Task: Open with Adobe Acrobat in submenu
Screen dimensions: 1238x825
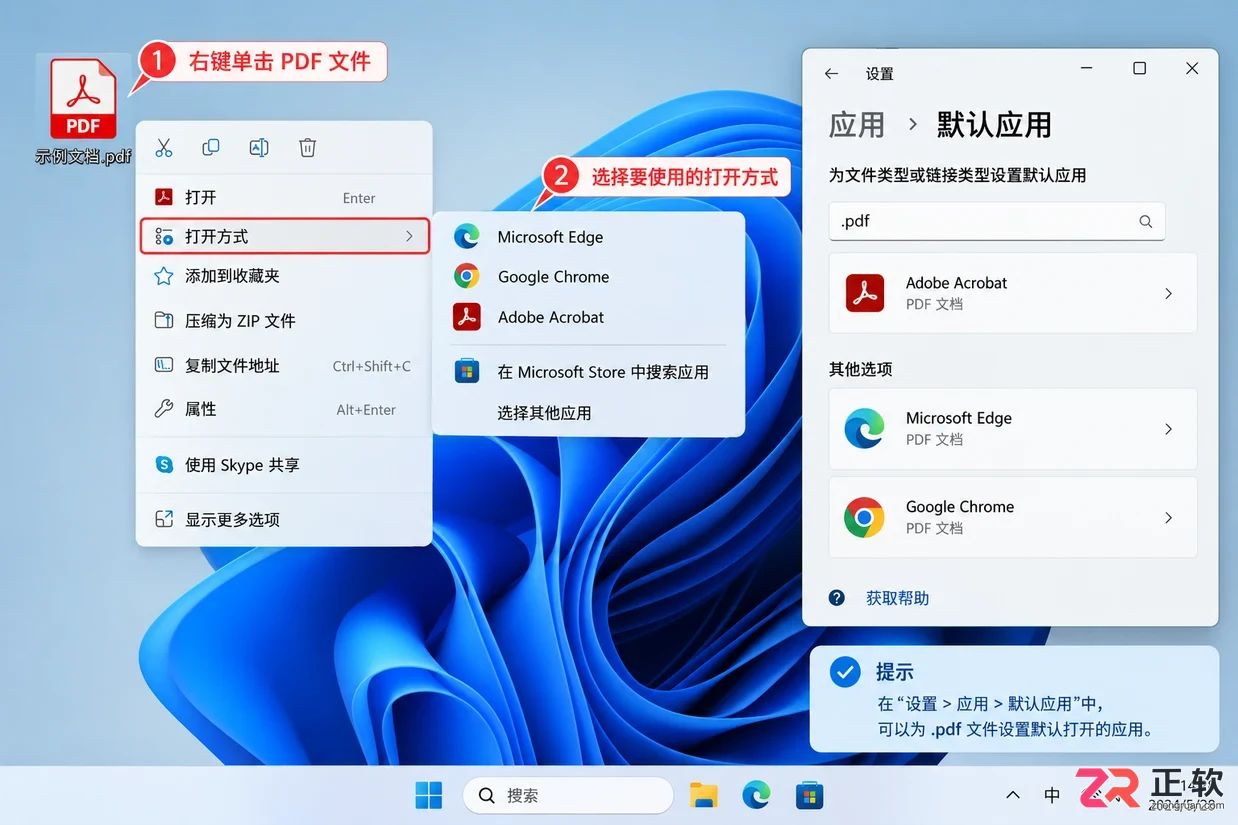Action: click(x=588, y=317)
